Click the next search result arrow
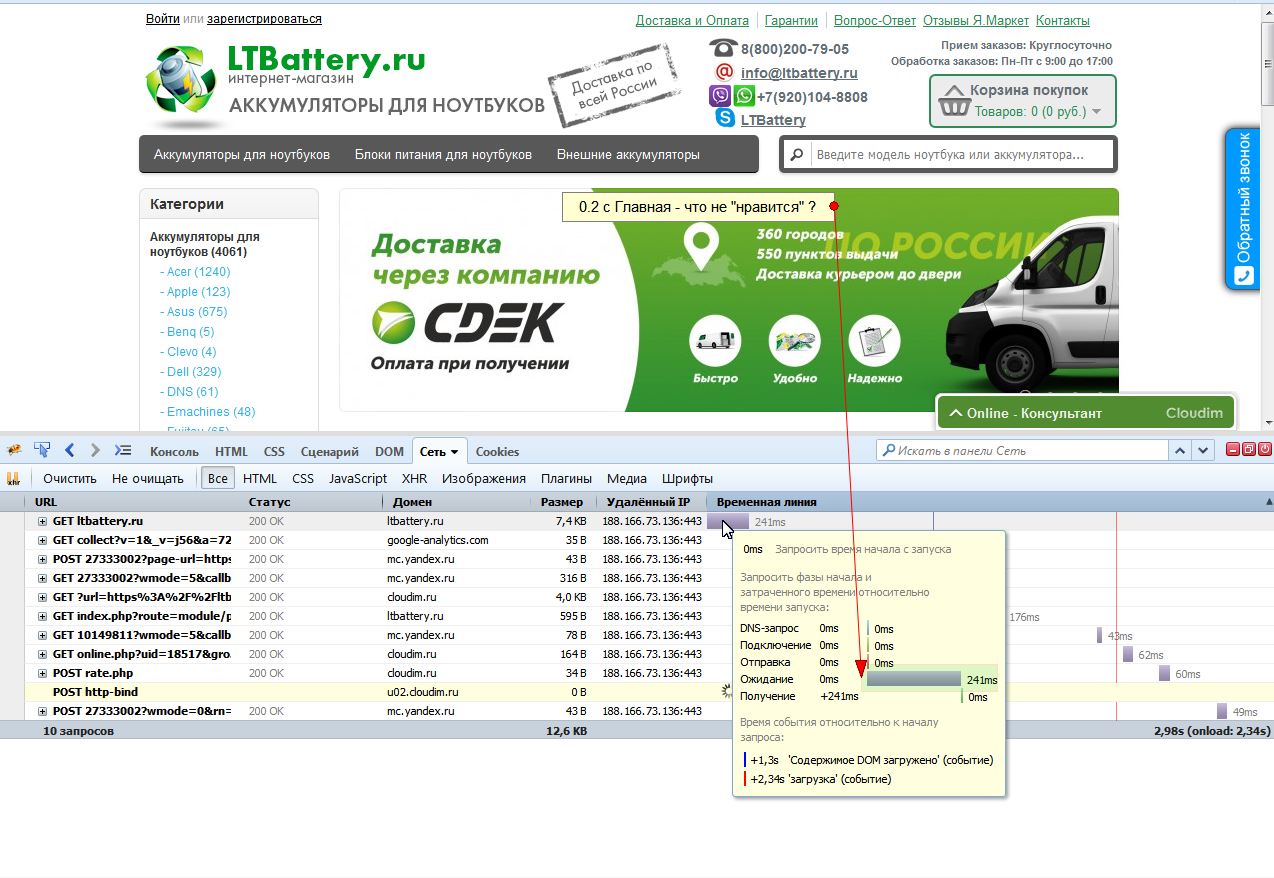Viewport: 1274px width, 878px height. (1203, 450)
